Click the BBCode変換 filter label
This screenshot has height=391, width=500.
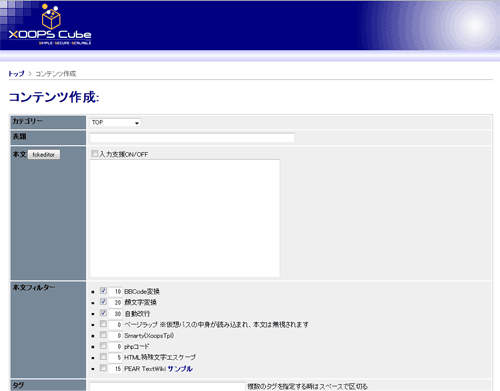pos(142,292)
